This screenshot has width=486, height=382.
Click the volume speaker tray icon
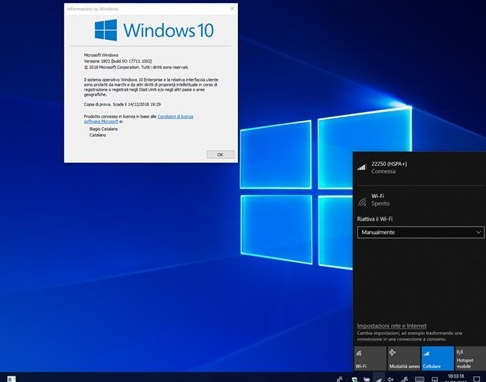(x=390, y=379)
